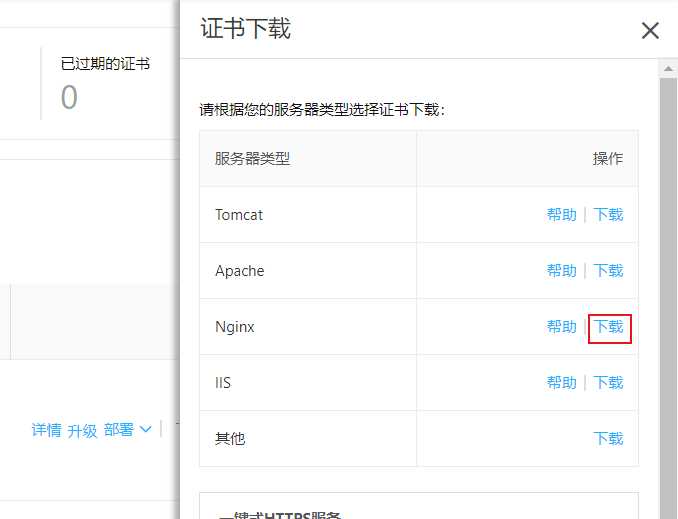Download the Nginx certificate
Viewport: 678px width, 519px height.
click(x=609, y=327)
